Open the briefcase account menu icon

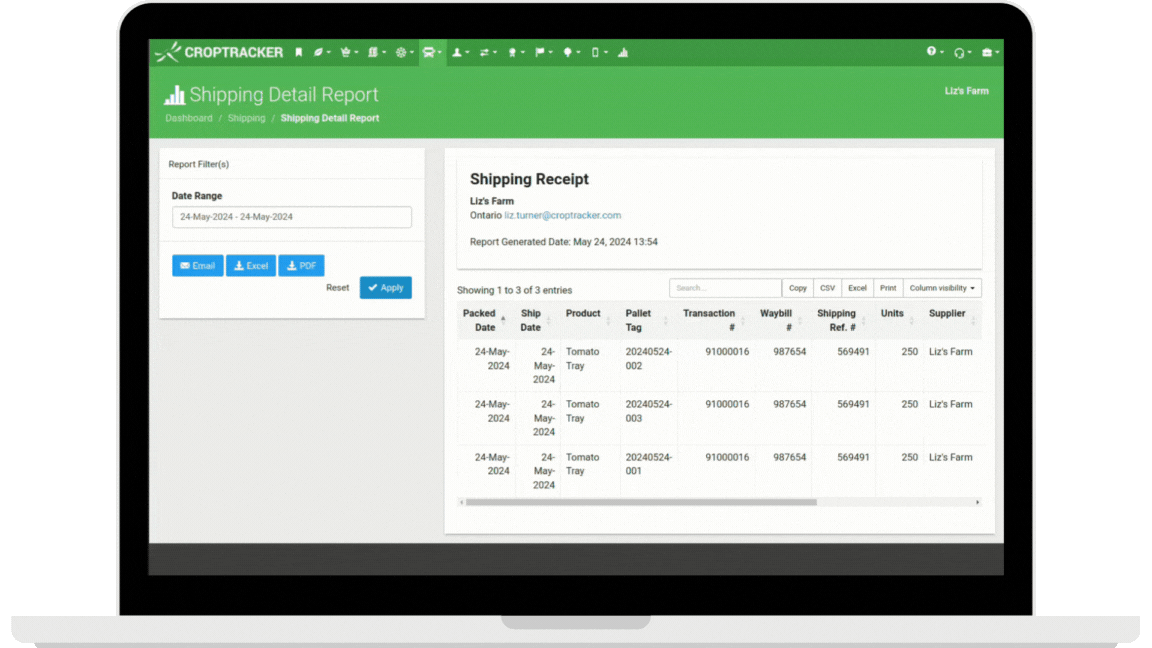pos(990,52)
